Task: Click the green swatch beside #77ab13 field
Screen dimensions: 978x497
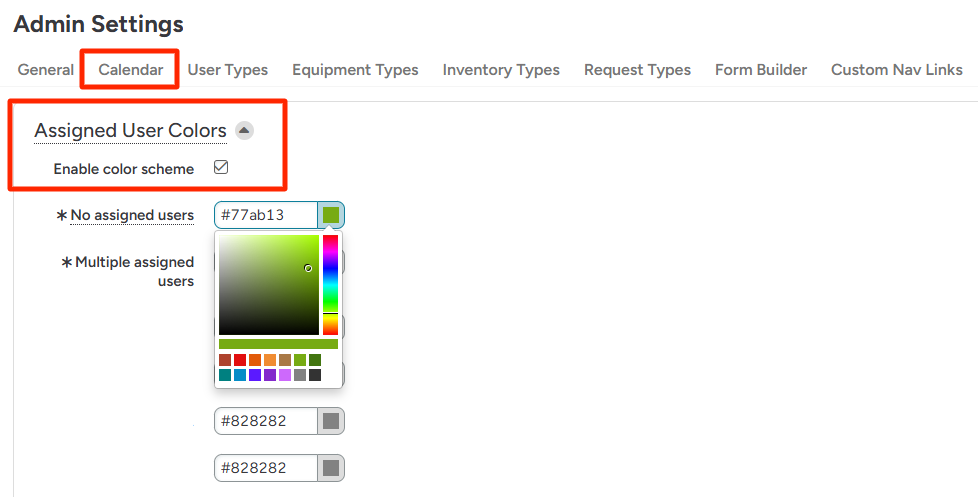Action: 331,215
